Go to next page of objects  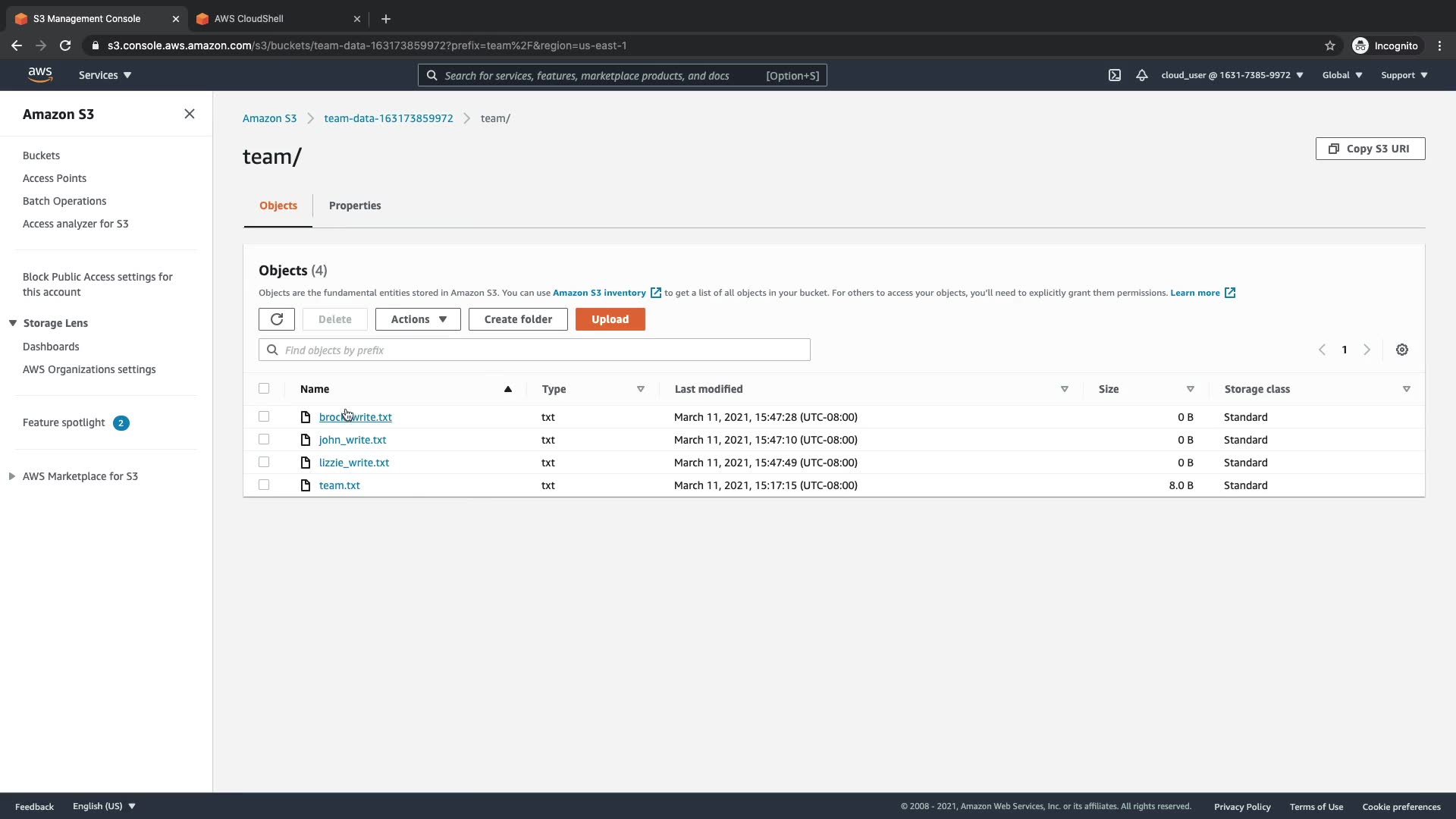pyautogui.click(x=1367, y=350)
